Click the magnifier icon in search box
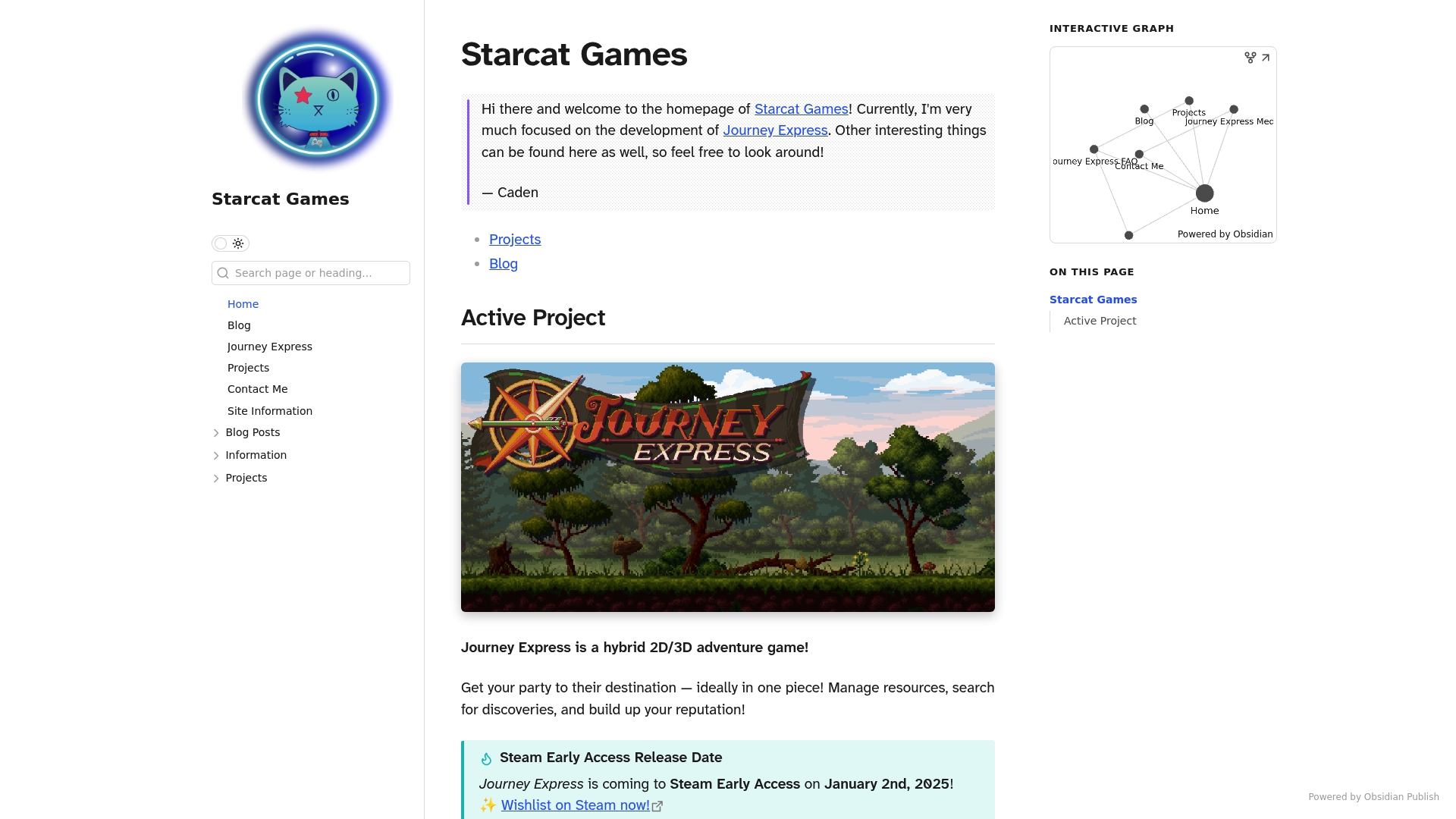Viewport: 1456px width, 819px height. pos(223,273)
